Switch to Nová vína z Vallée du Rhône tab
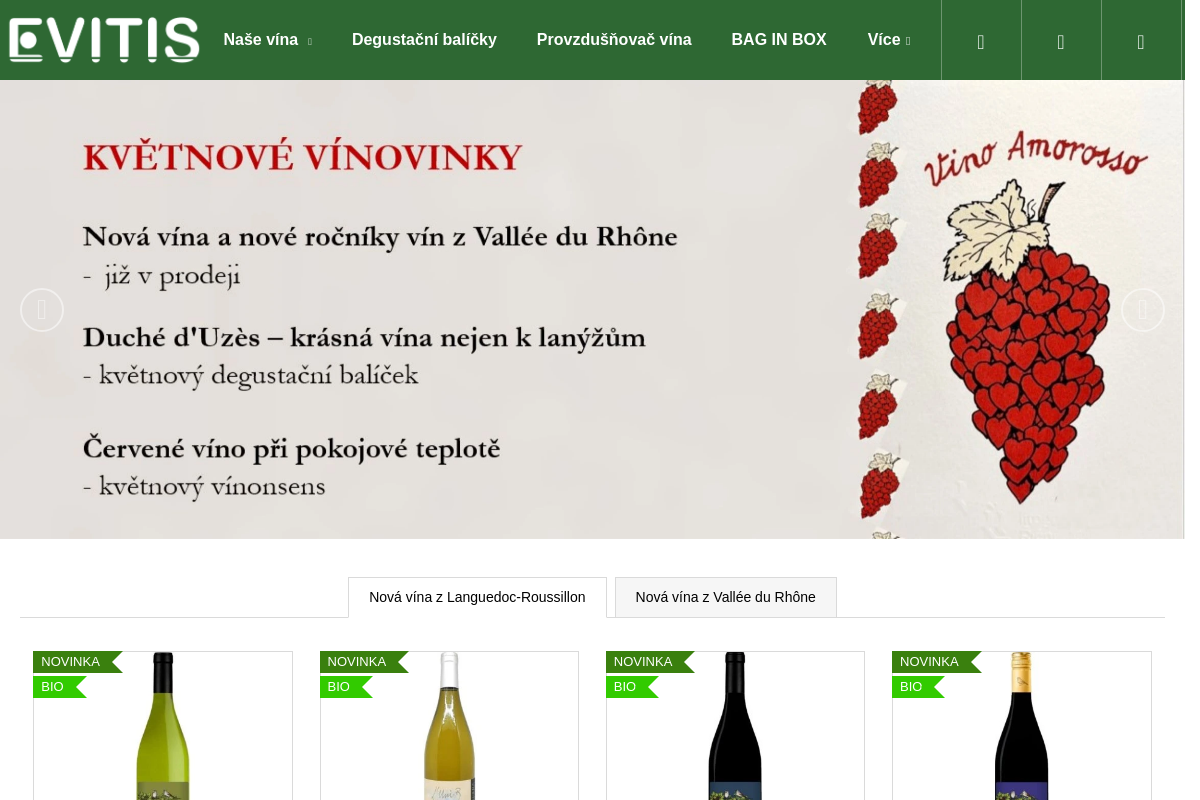The width and height of the screenshot is (1200, 800). [x=726, y=597]
